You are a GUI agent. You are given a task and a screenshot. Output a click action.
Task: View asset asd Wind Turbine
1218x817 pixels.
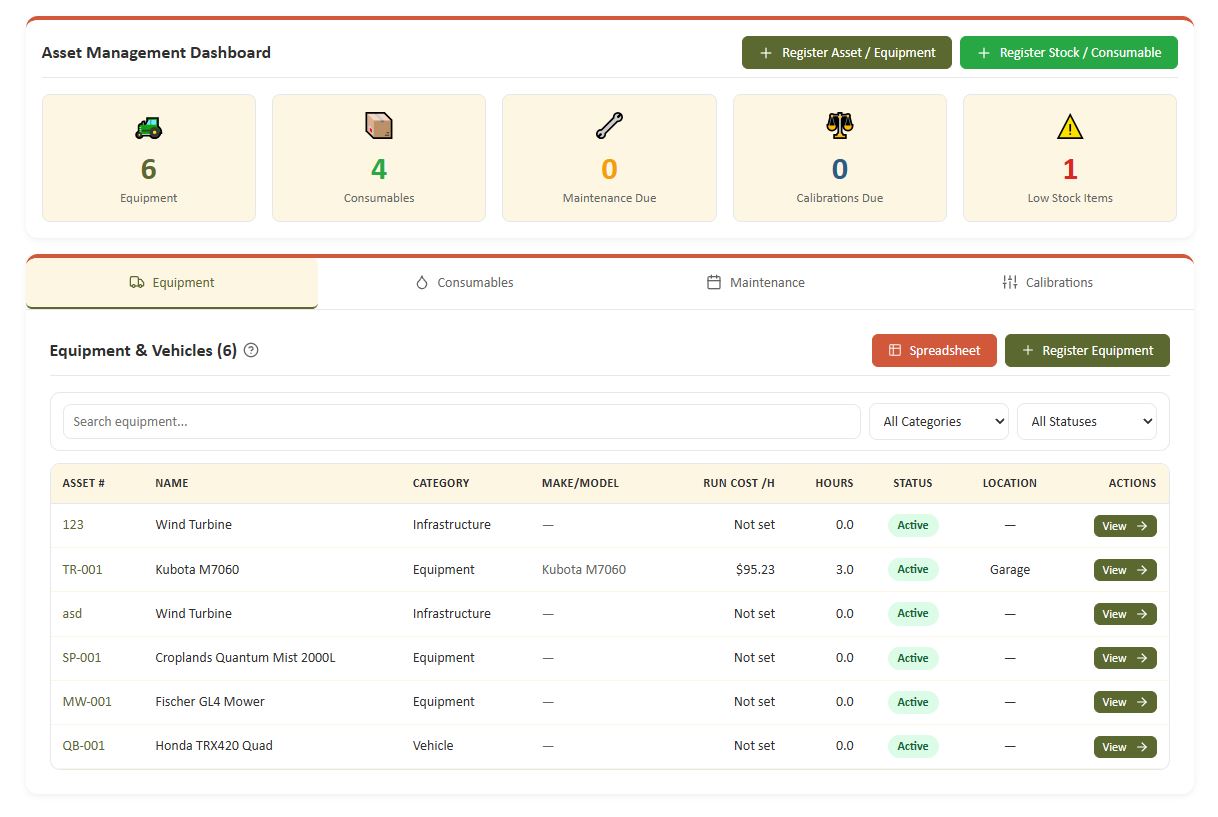pyautogui.click(x=1125, y=614)
